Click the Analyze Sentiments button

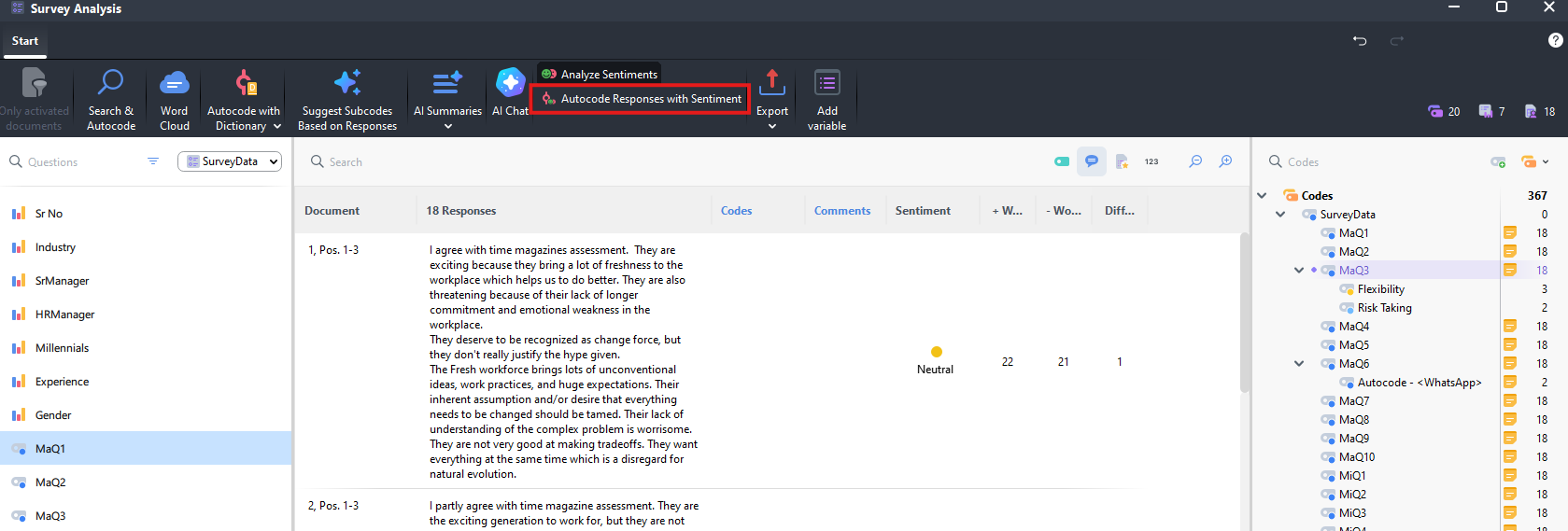(600, 74)
